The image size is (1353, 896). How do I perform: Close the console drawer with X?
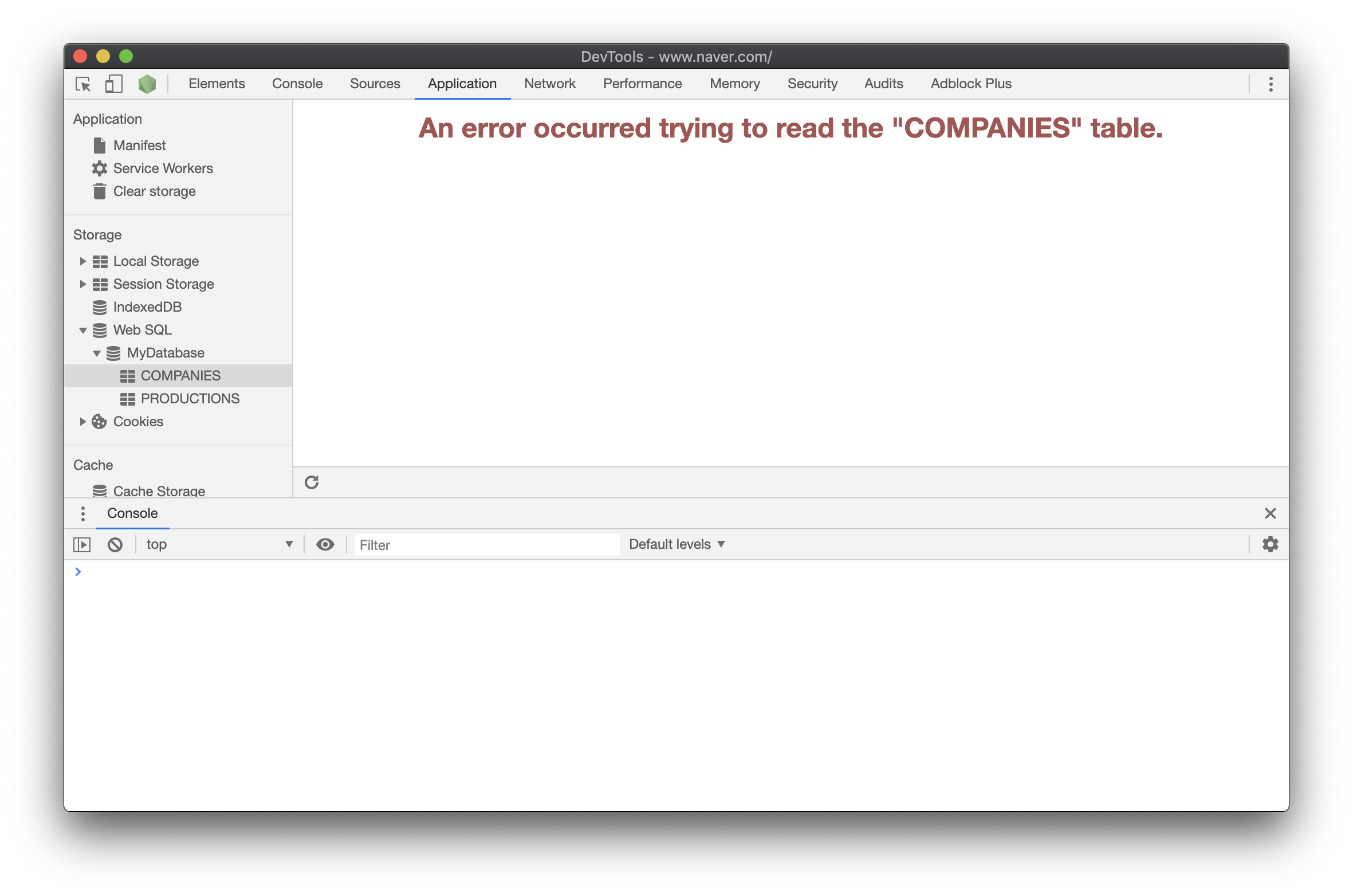(x=1270, y=513)
